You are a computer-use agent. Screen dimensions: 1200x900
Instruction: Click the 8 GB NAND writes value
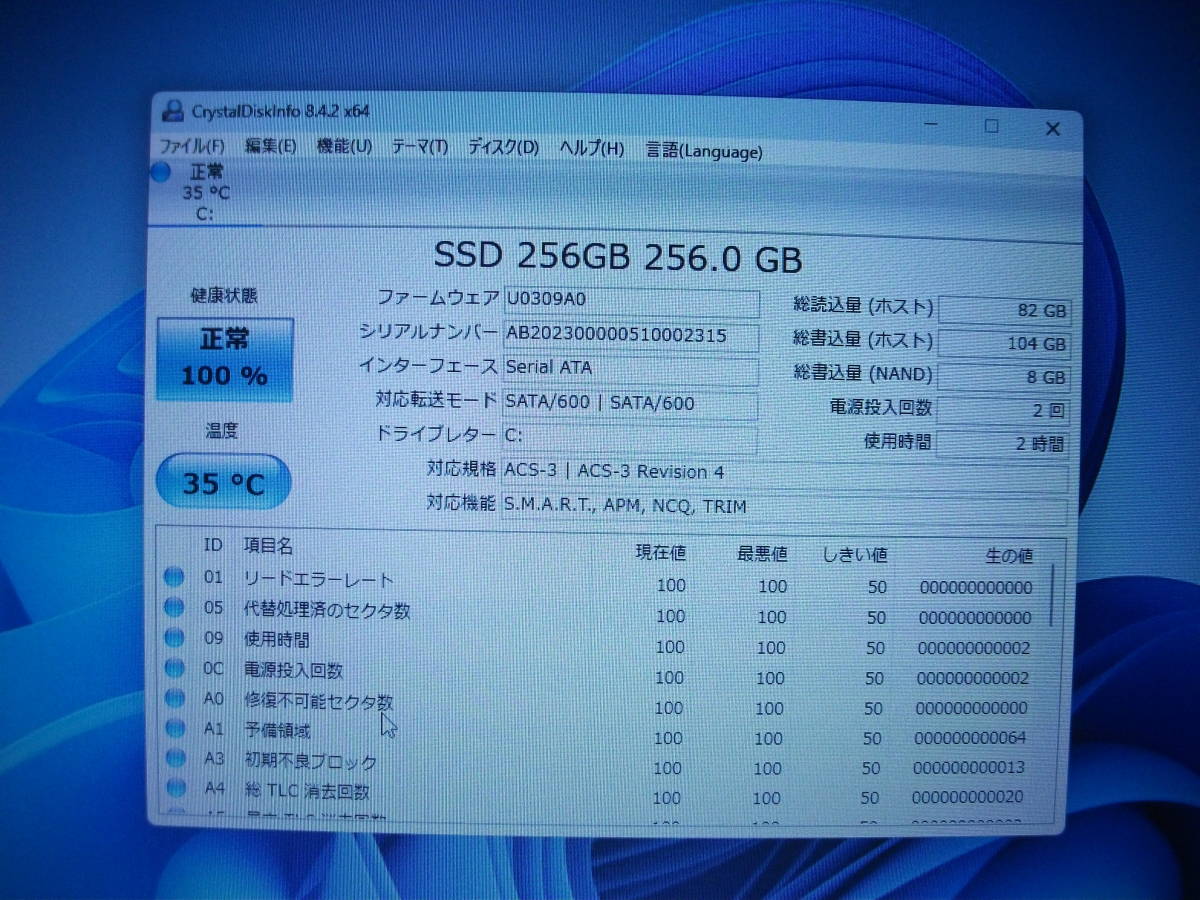[x=1004, y=377]
